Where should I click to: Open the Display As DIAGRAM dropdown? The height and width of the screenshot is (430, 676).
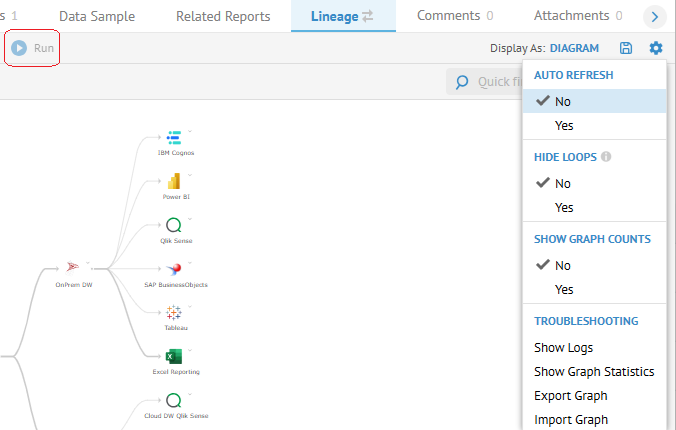click(x=573, y=48)
